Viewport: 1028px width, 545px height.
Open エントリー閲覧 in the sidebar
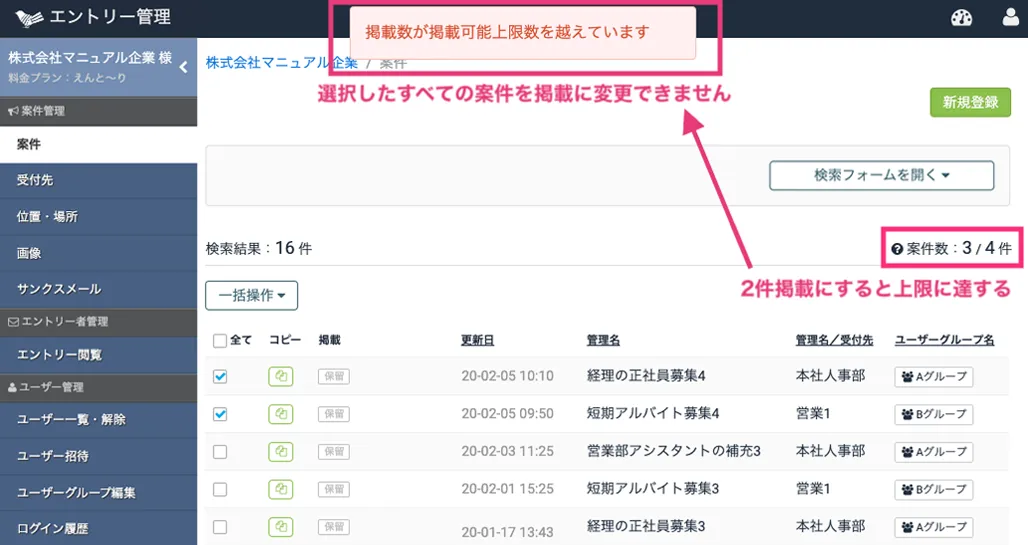(x=59, y=355)
